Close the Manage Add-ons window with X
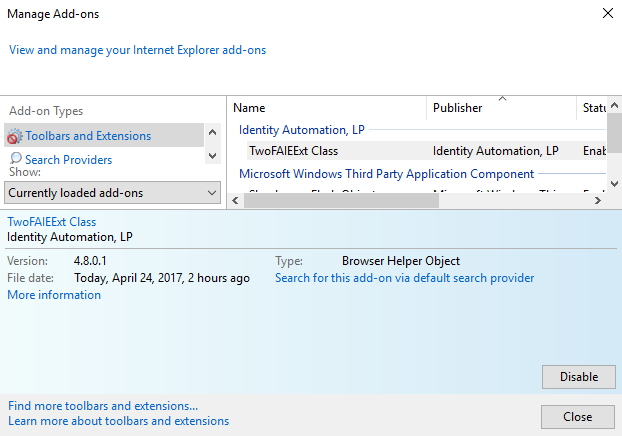Image resolution: width=622 pixels, height=436 pixels. click(x=608, y=13)
